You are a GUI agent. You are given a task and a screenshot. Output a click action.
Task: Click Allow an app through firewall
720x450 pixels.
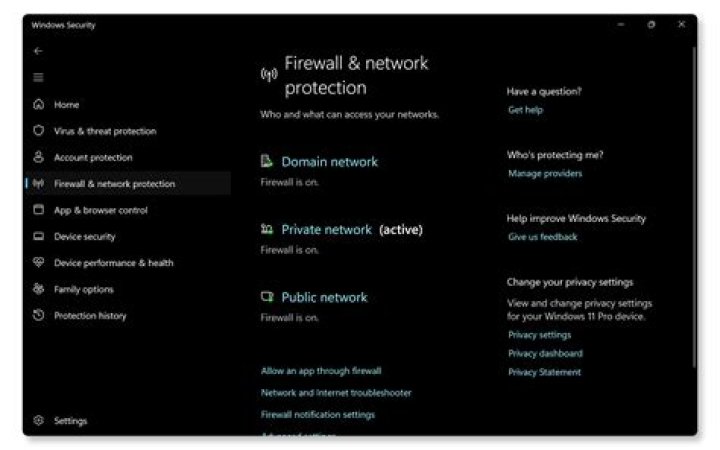[x=321, y=371]
